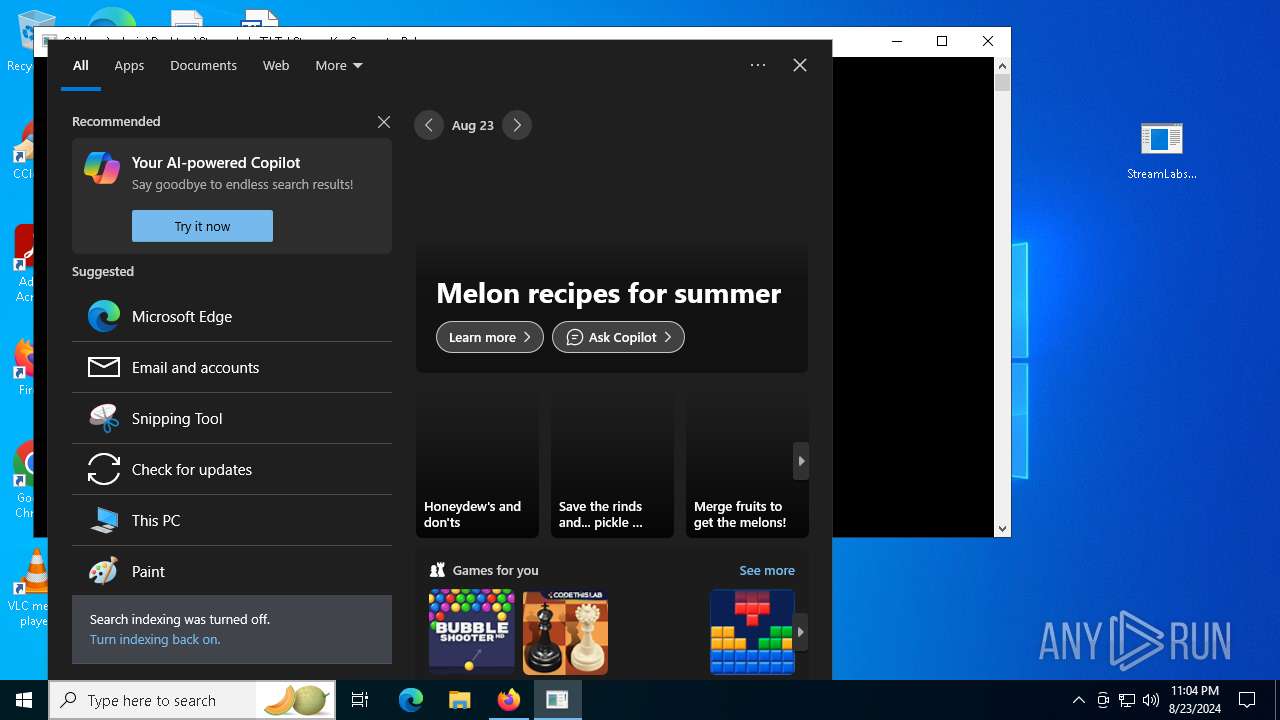
Task: Show next melon story cards
Action: click(801, 461)
